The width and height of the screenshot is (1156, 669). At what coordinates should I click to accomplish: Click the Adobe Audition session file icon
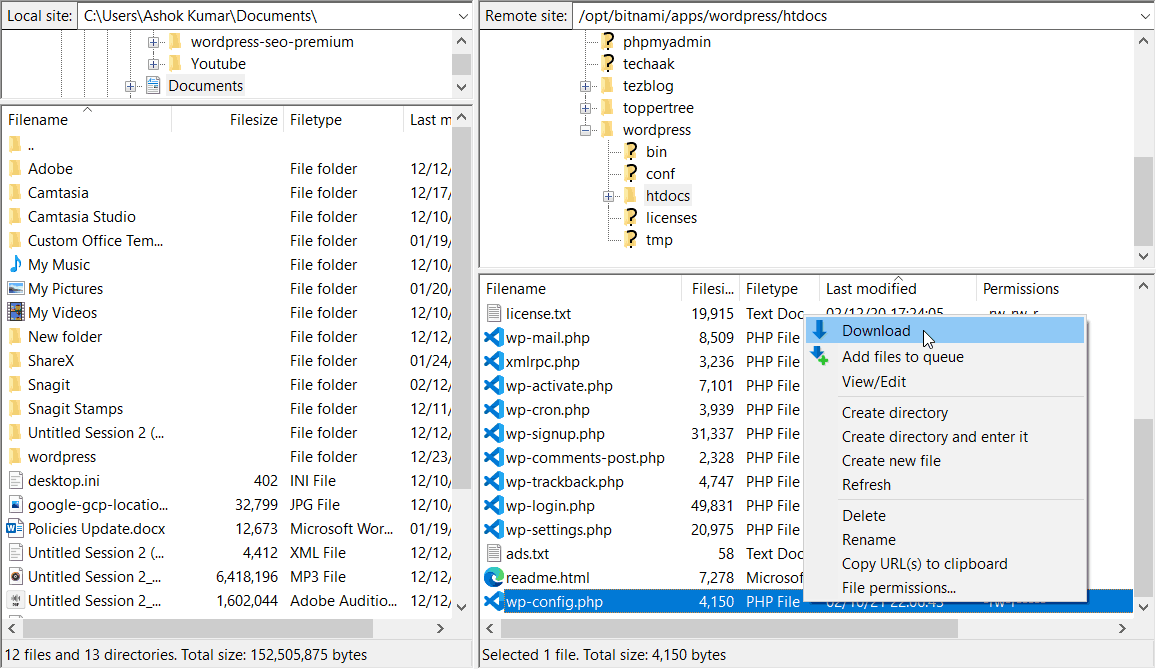[x=15, y=600]
